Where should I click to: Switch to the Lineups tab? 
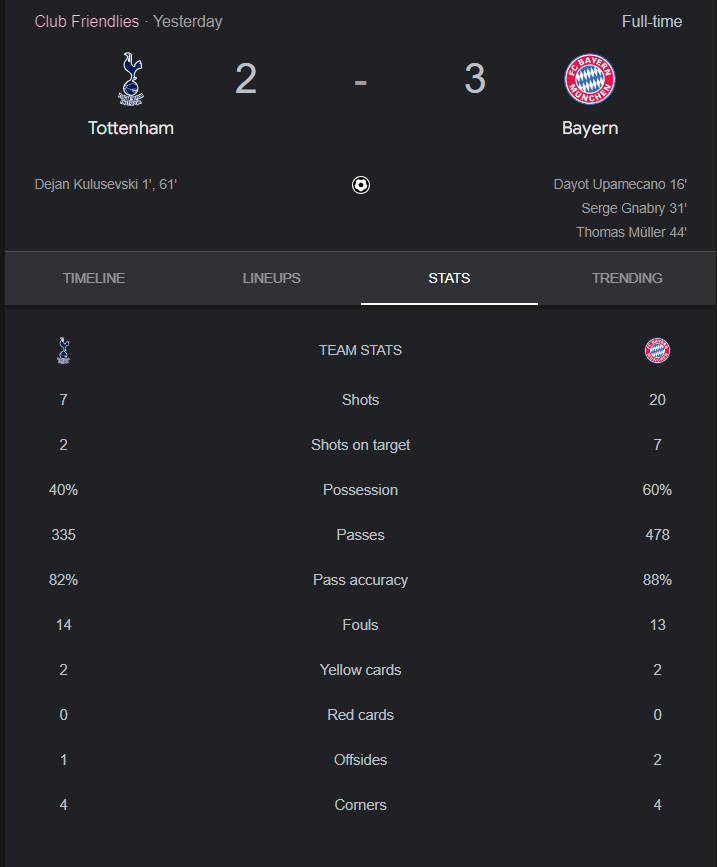tap(271, 278)
